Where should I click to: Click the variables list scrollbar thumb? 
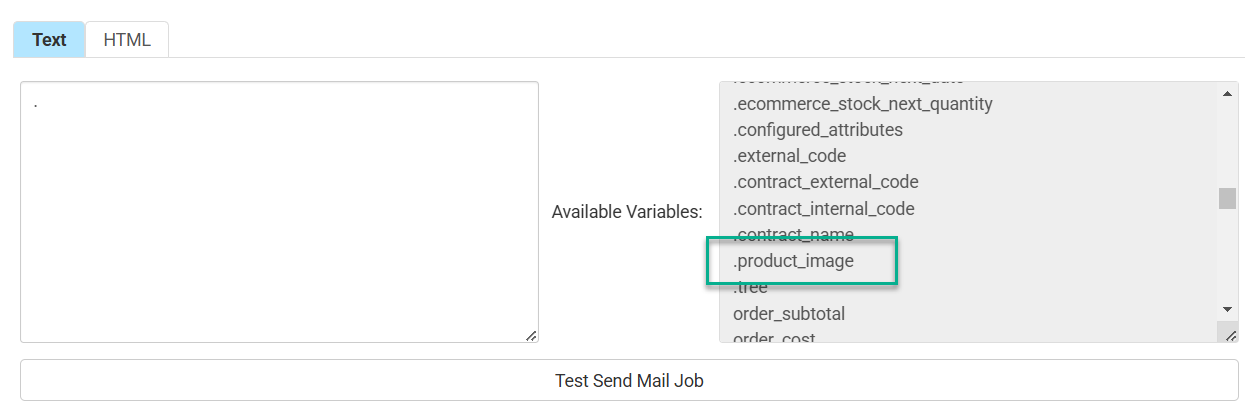1227,198
